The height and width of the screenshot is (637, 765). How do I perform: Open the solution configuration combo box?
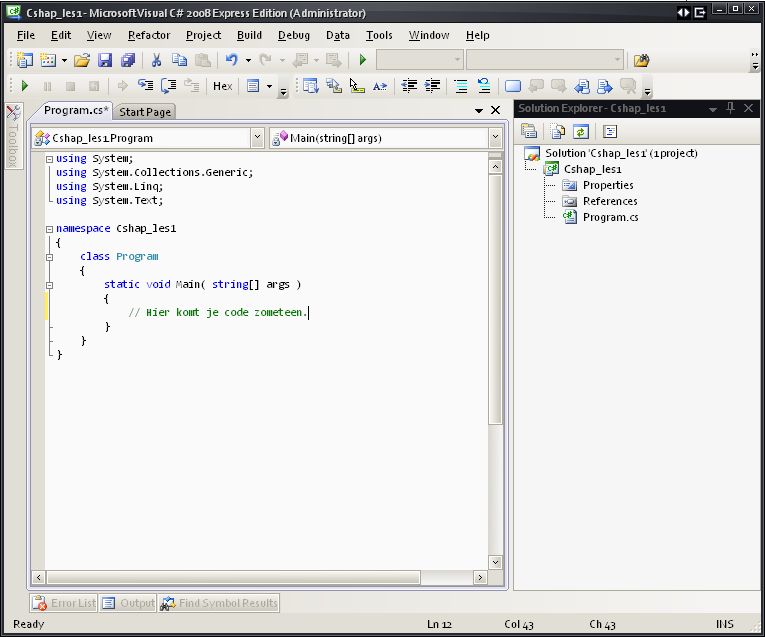[419, 60]
